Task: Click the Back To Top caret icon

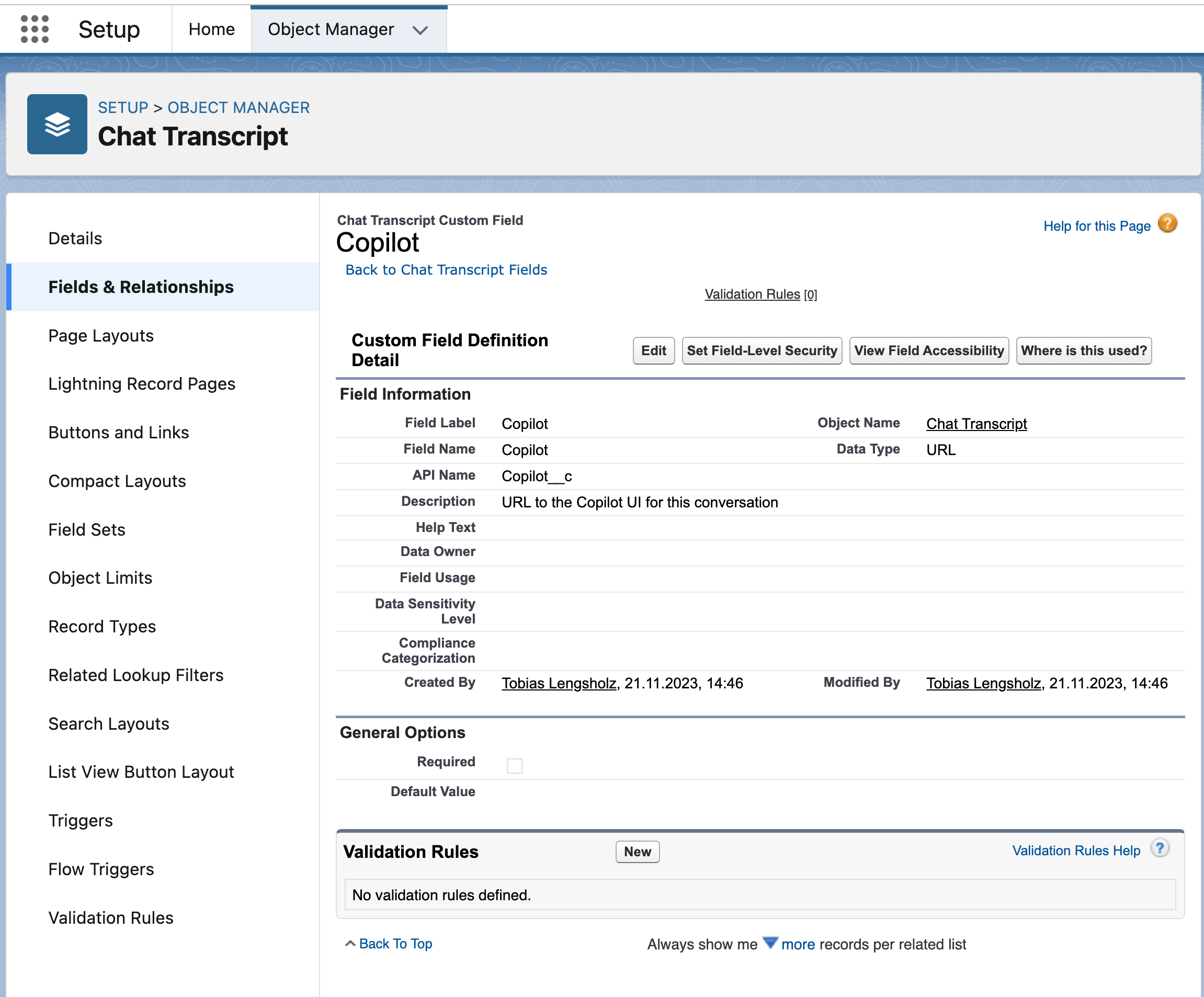Action: click(350, 943)
